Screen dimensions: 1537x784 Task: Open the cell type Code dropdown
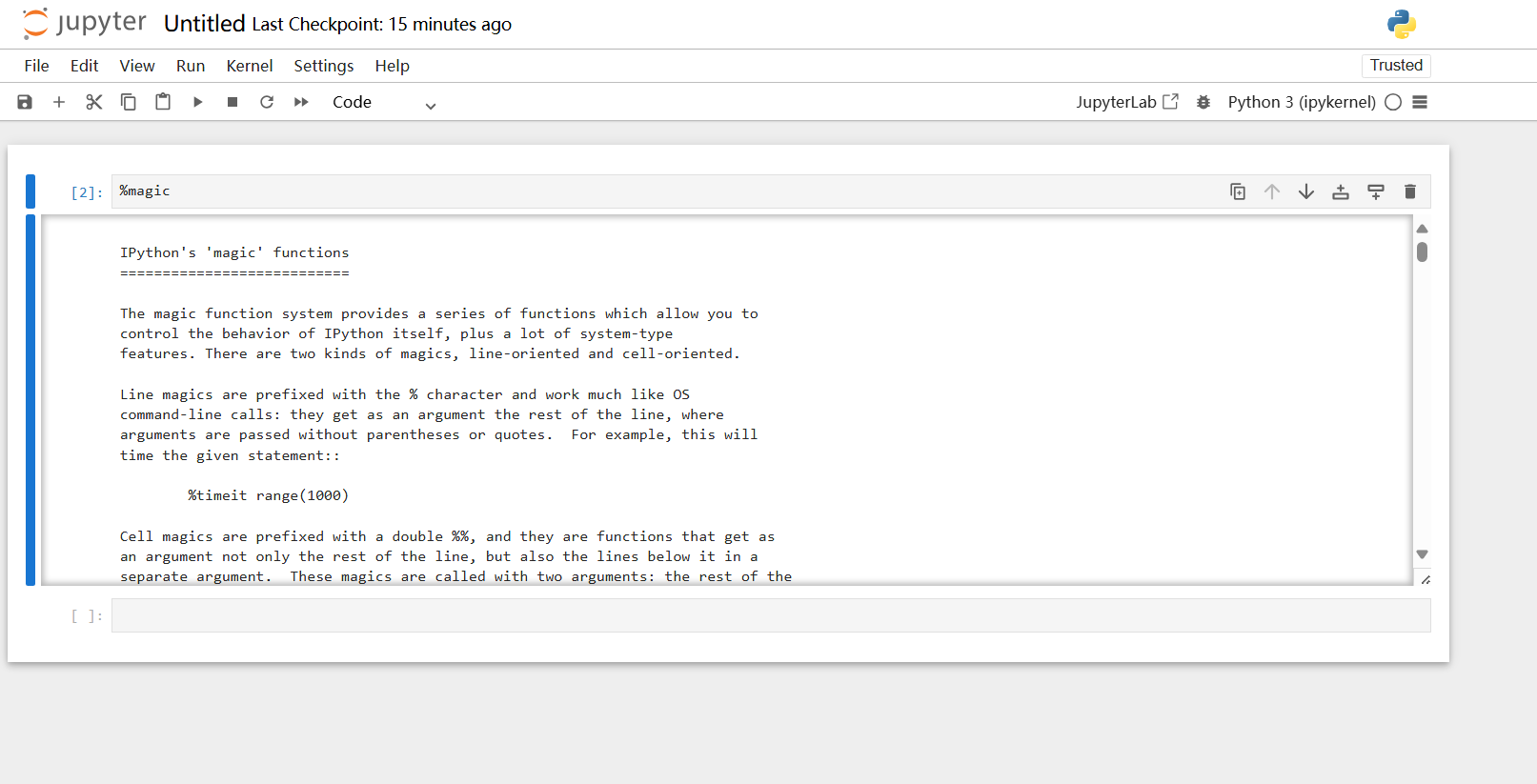tap(383, 103)
